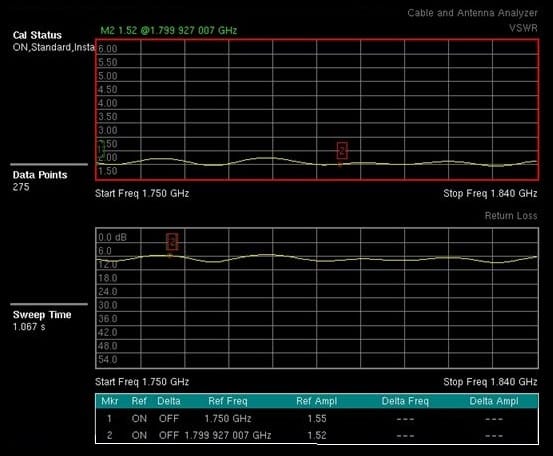Select the Cal Status panel

coord(53,41)
